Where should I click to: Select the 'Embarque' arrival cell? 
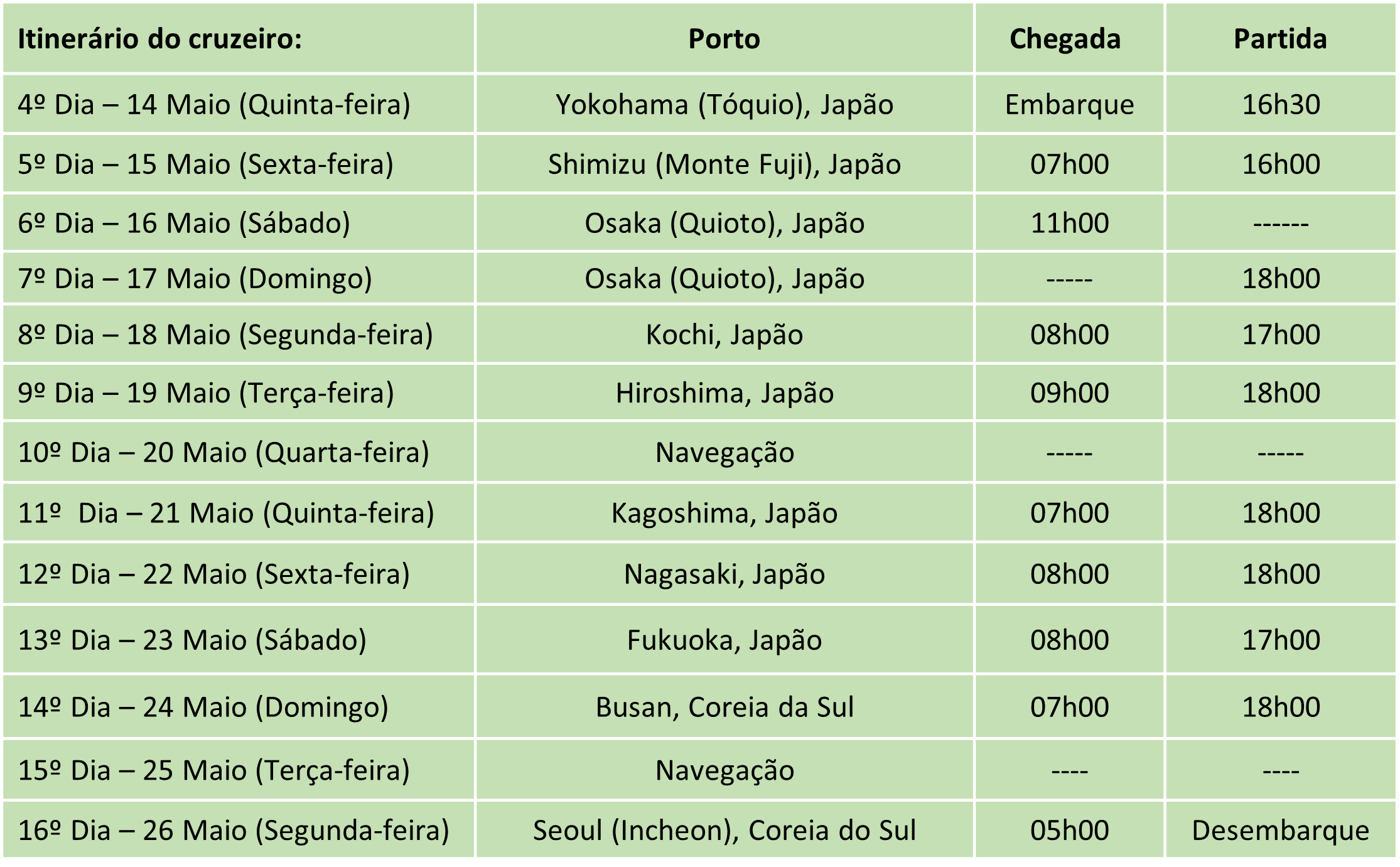coord(1069,104)
